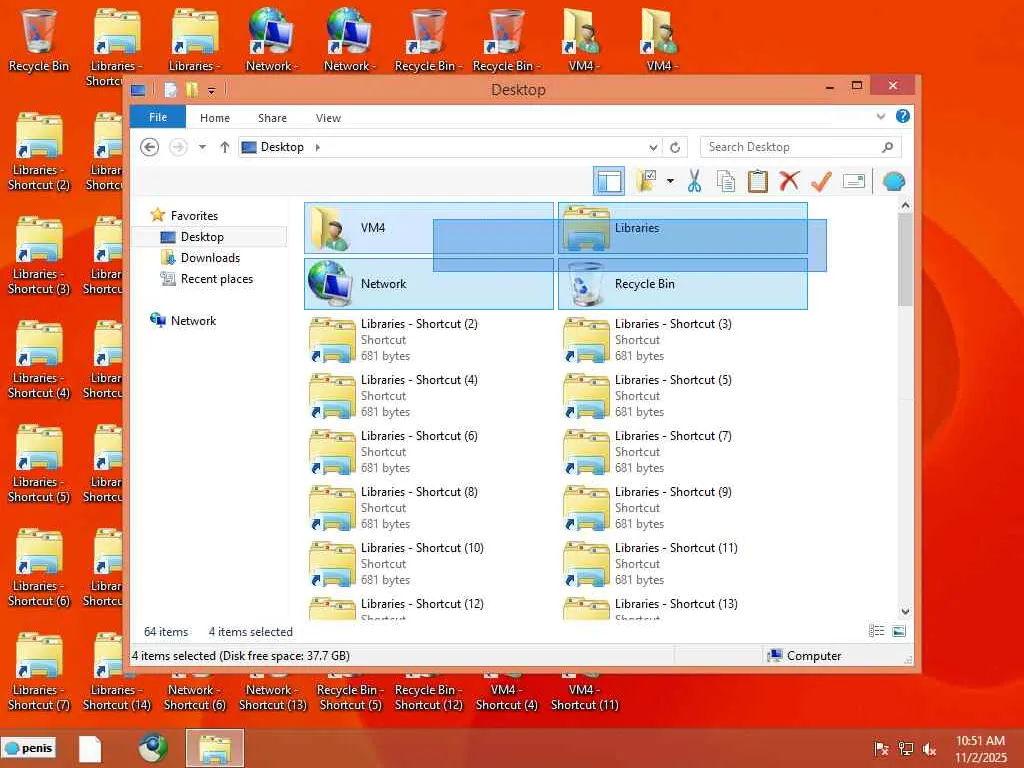Paste with the clipboard icon
This screenshot has height=768, width=1024.
758,181
